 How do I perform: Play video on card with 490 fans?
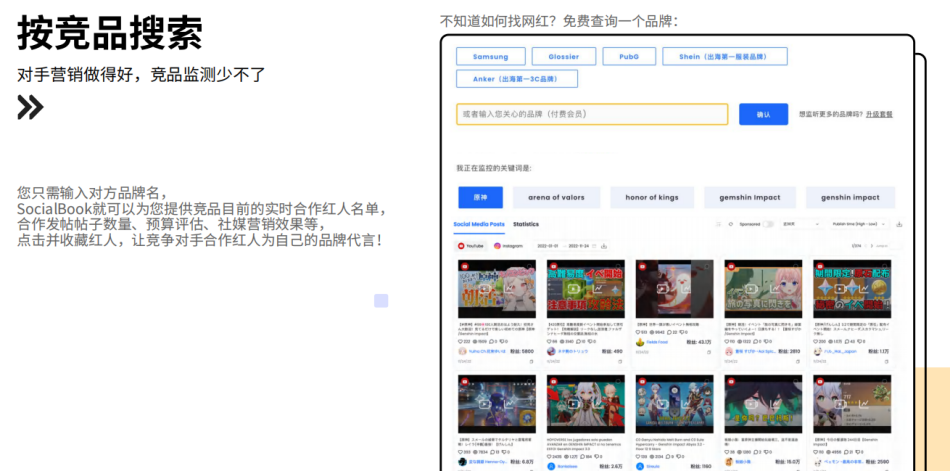[x=575, y=289]
